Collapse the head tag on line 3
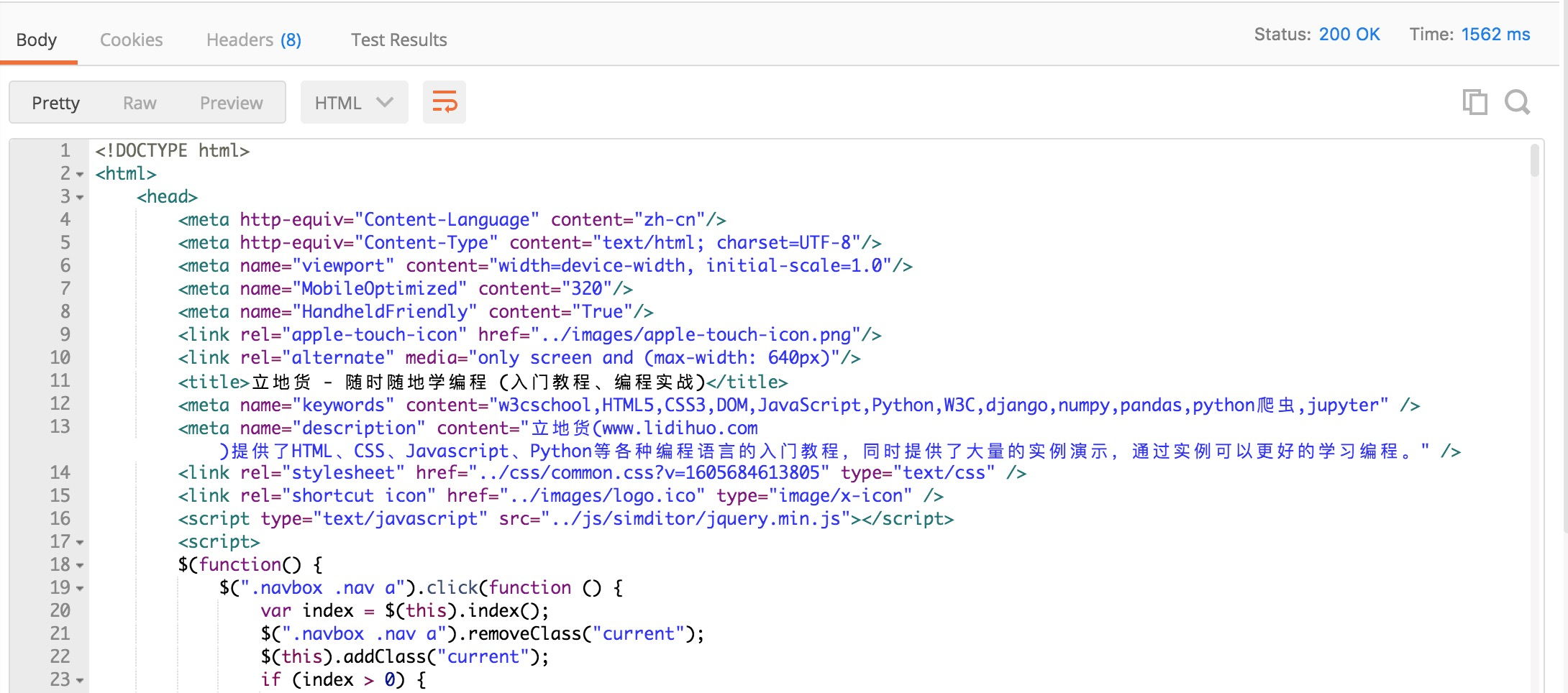Viewport: 1568px width, 693px height. pos(80,198)
